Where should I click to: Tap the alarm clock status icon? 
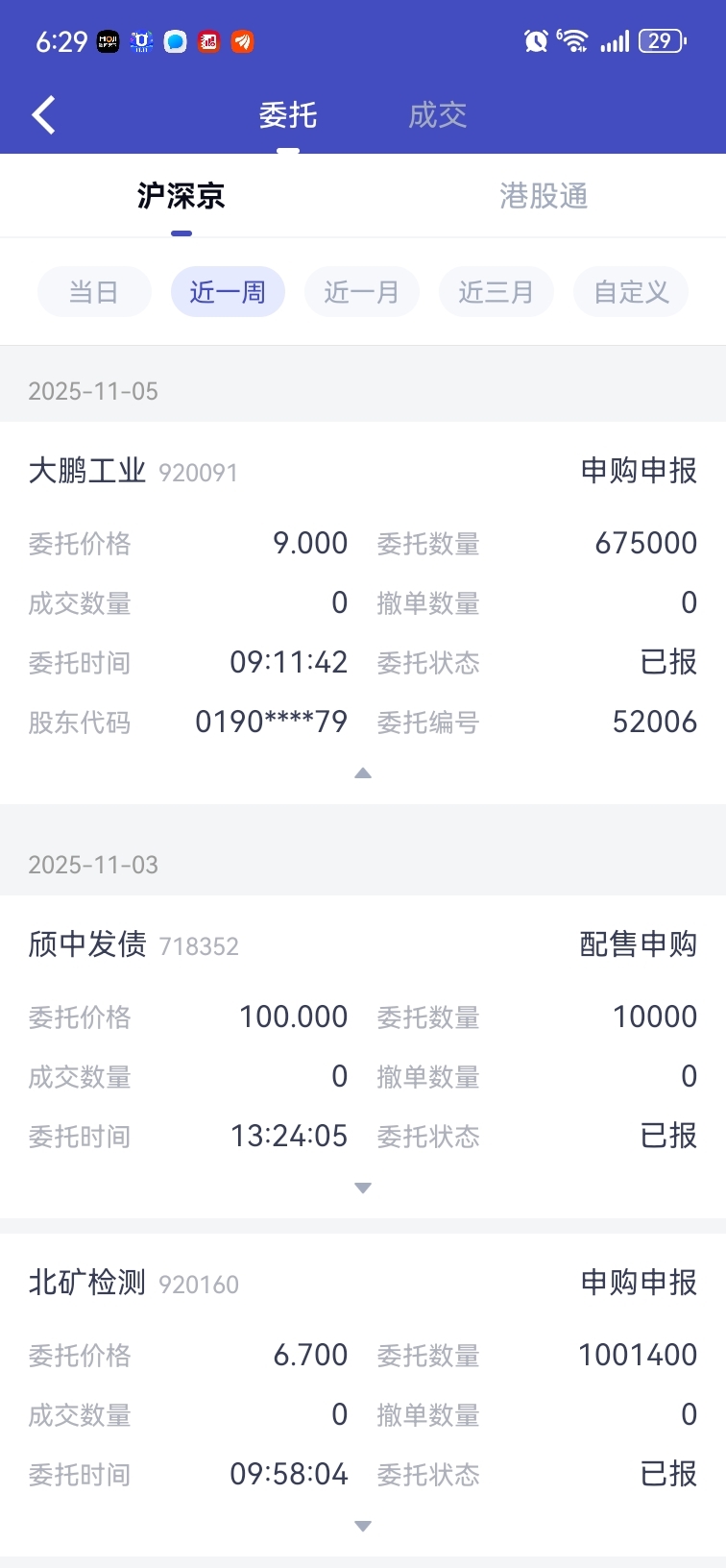pos(536,40)
